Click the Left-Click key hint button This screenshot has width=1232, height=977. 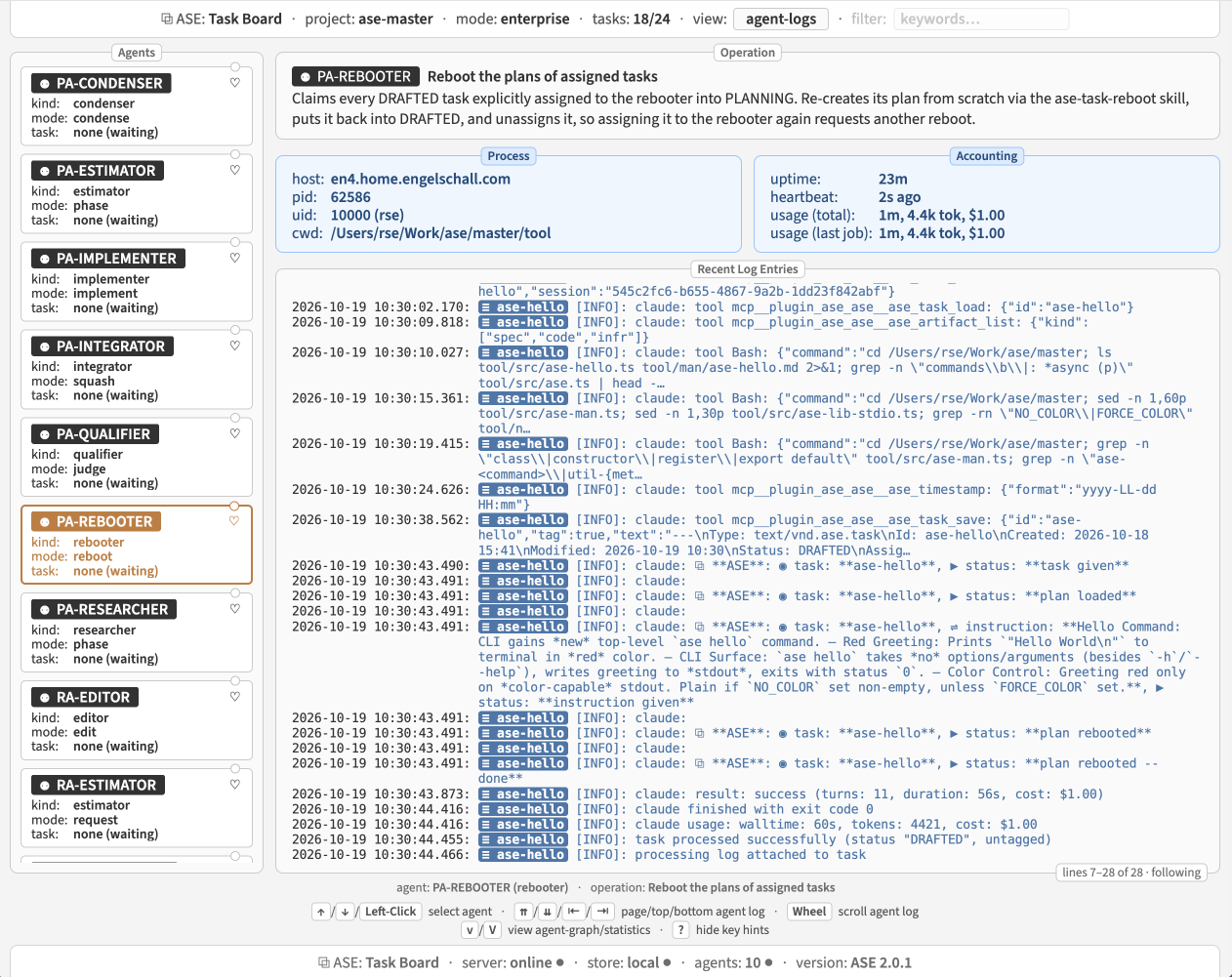coord(390,912)
